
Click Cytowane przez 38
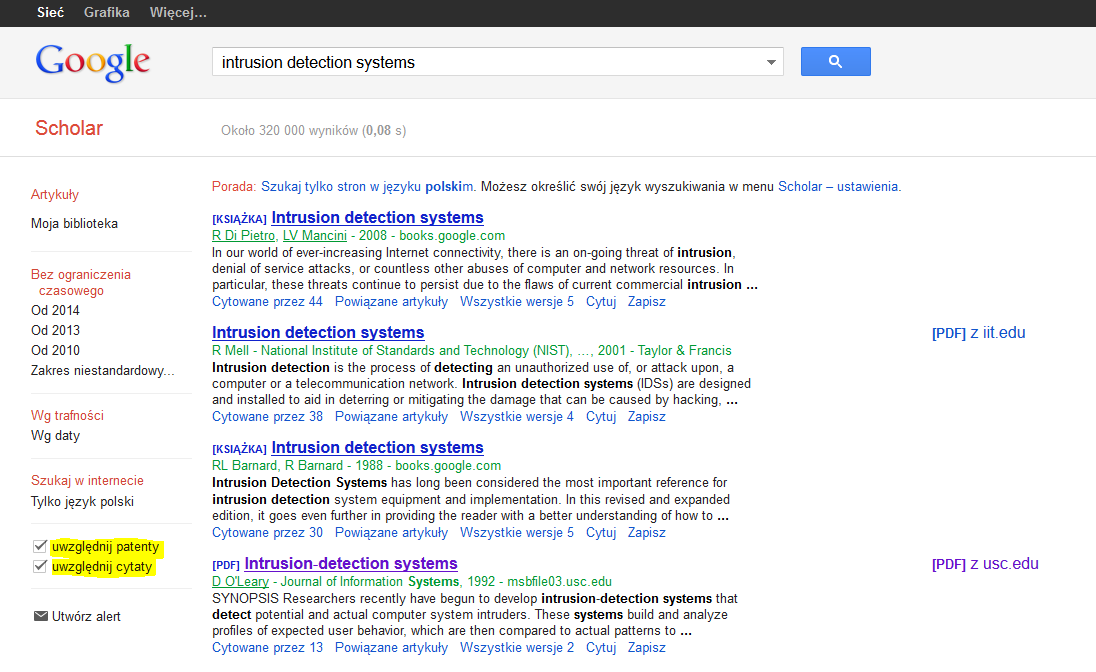267,416
